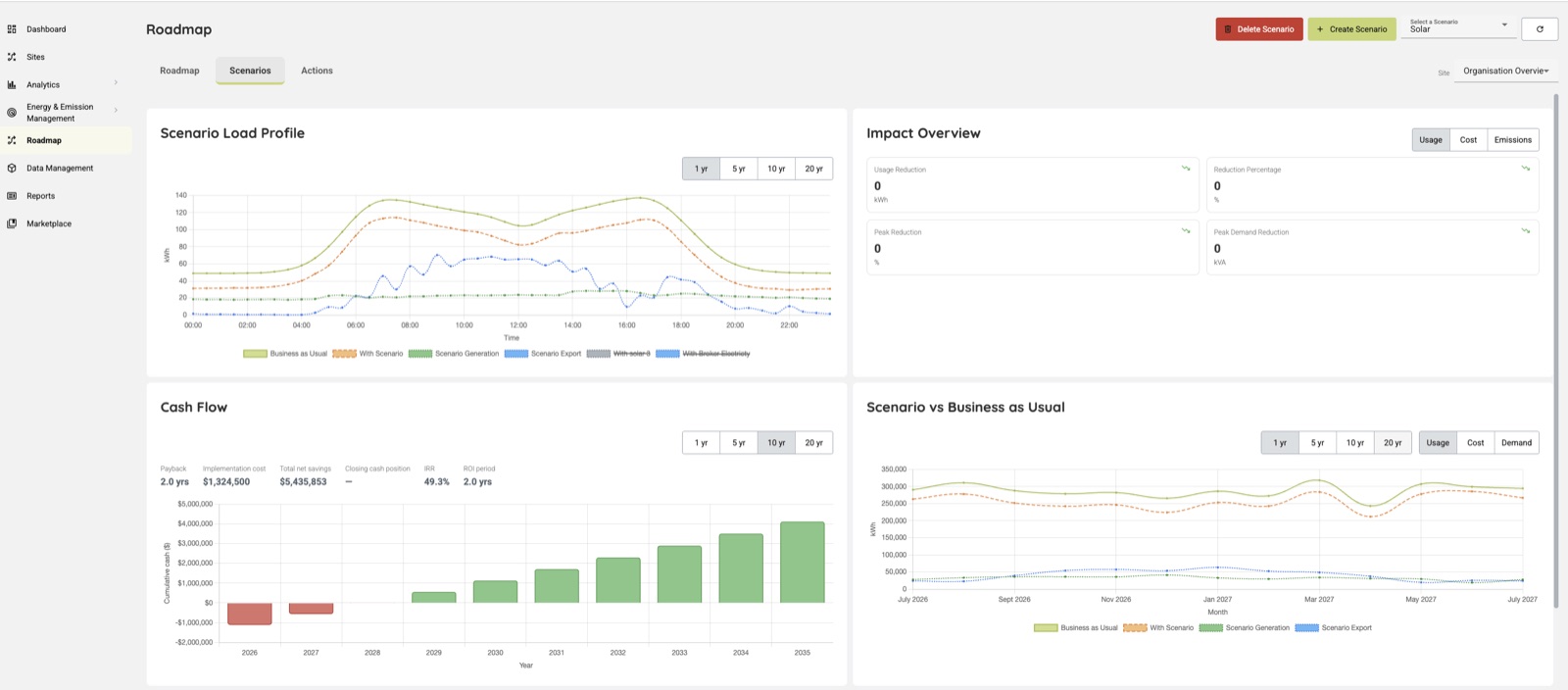Open the Select a Scenario dropdown
Viewport: 1568px width, 690px height.
click(x=1459, y=27)
